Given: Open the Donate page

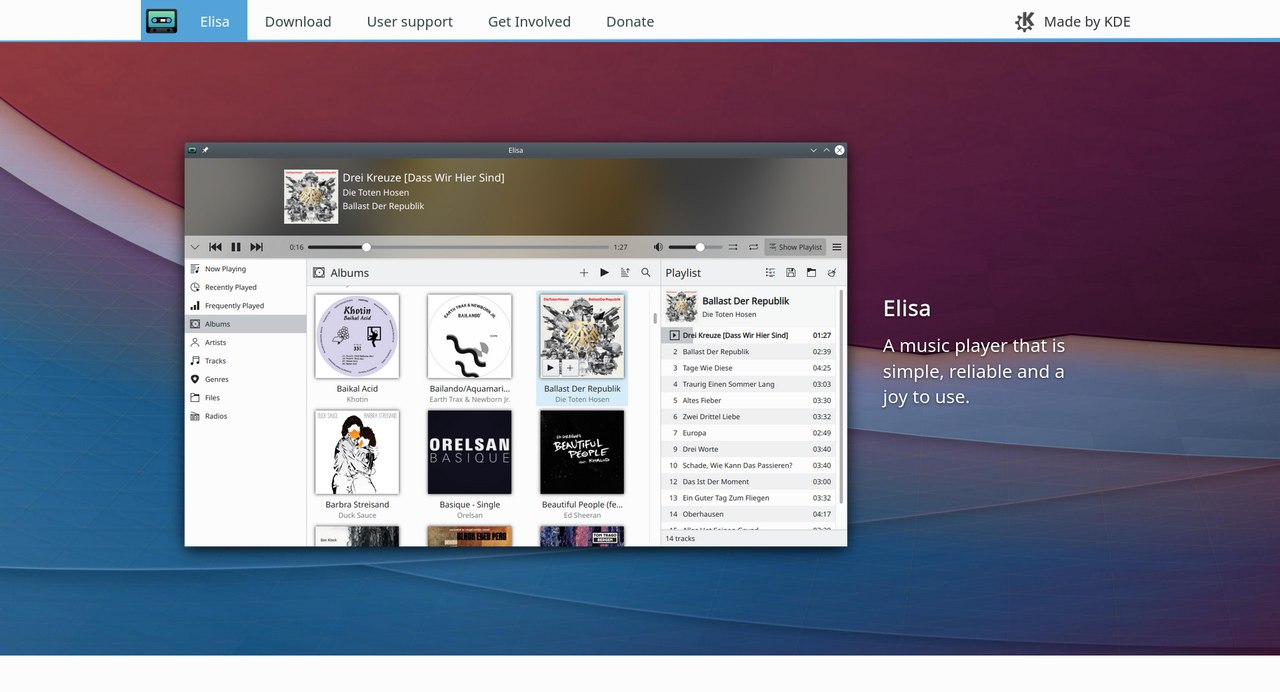Looking at the screenshot, I should 630,21.
